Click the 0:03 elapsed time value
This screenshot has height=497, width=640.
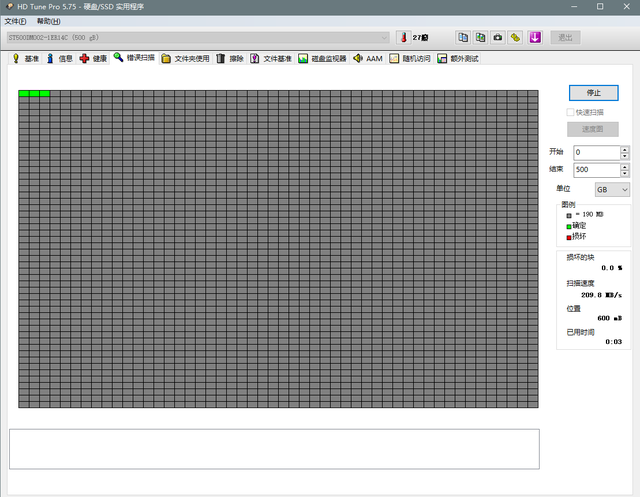tap(613, 342)
